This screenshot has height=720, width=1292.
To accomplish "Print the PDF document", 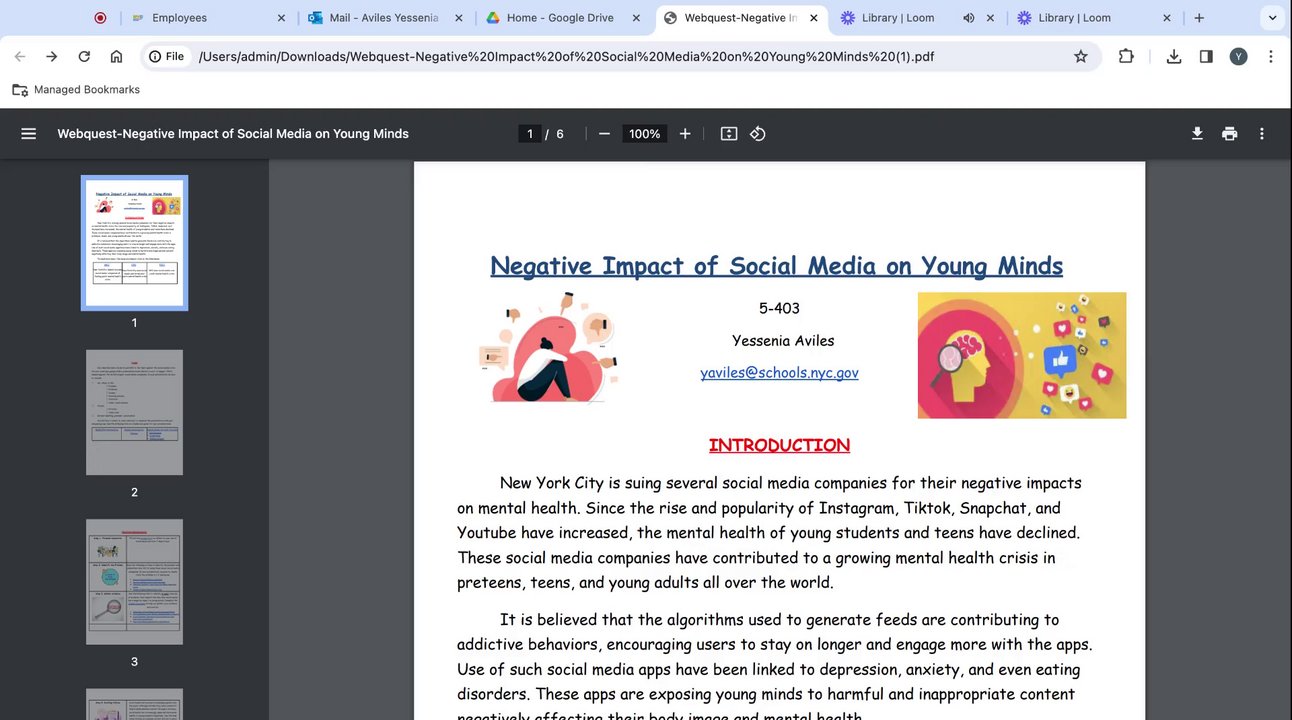I will pos(1230,134).
